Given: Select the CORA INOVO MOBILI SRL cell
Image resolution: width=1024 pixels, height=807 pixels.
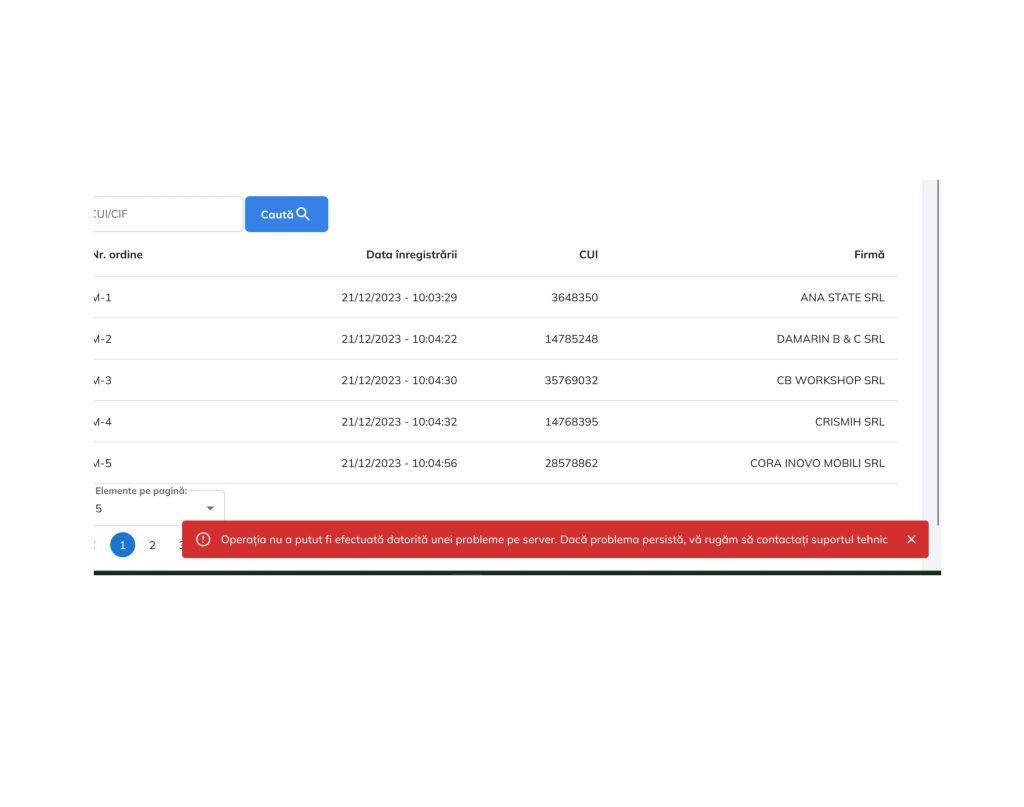Looking at the screenshot, I should (x=817, y=464).
